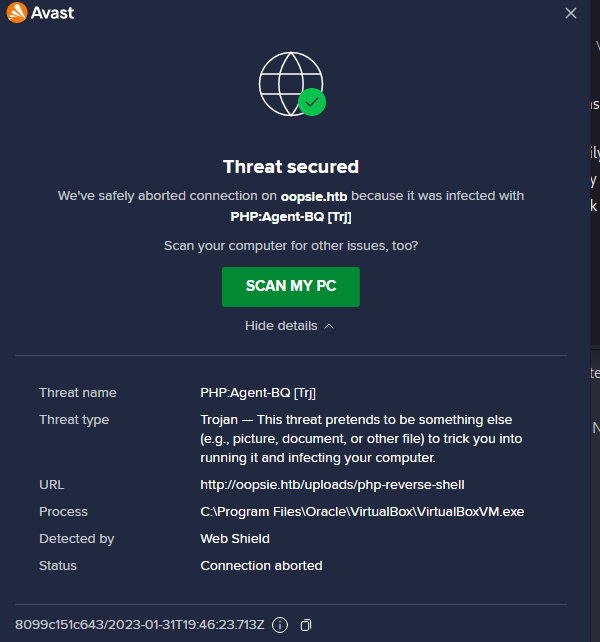Click the VirtualBoxVM.exe process path
The image size is (600, 642).
[x=362, y=512]
